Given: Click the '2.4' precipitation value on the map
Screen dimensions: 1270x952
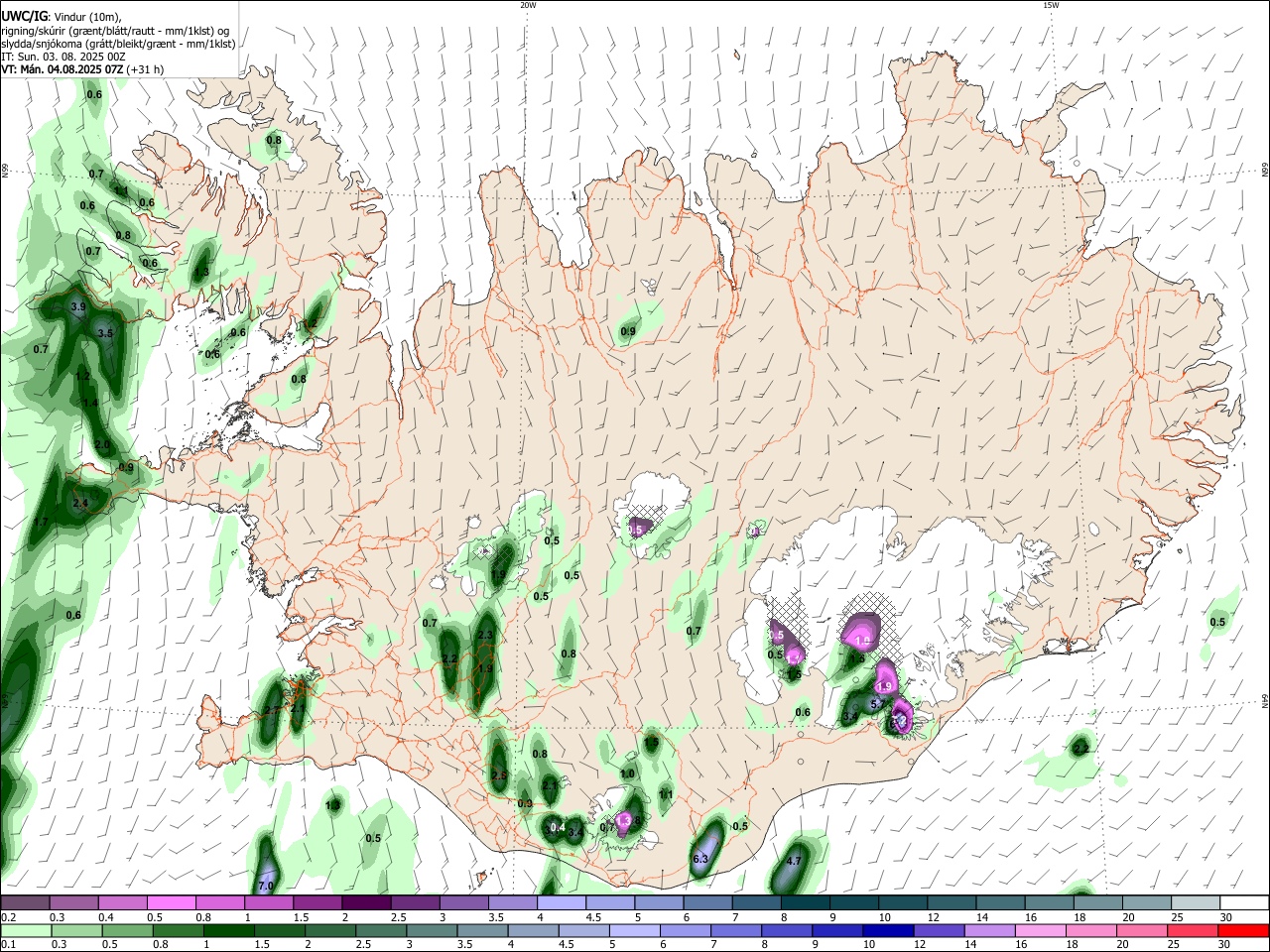Looking at the screenshot, I should pyautogui.click(x=81, y=504).
